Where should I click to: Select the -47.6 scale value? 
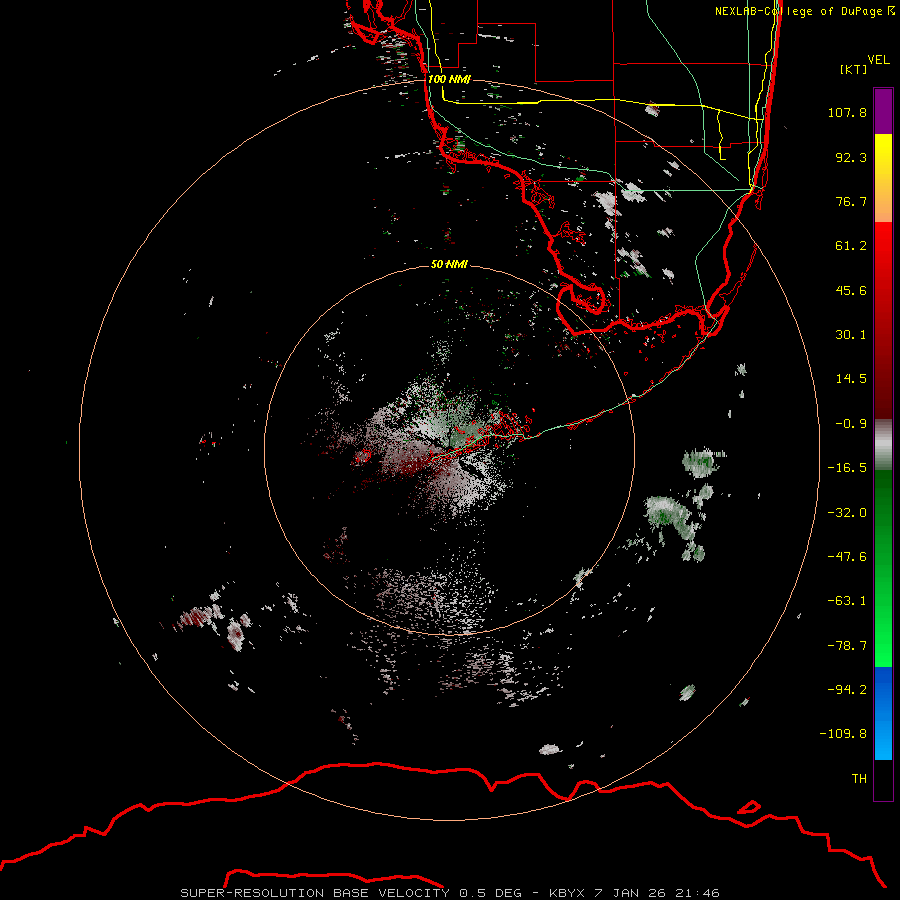point(847,557)
